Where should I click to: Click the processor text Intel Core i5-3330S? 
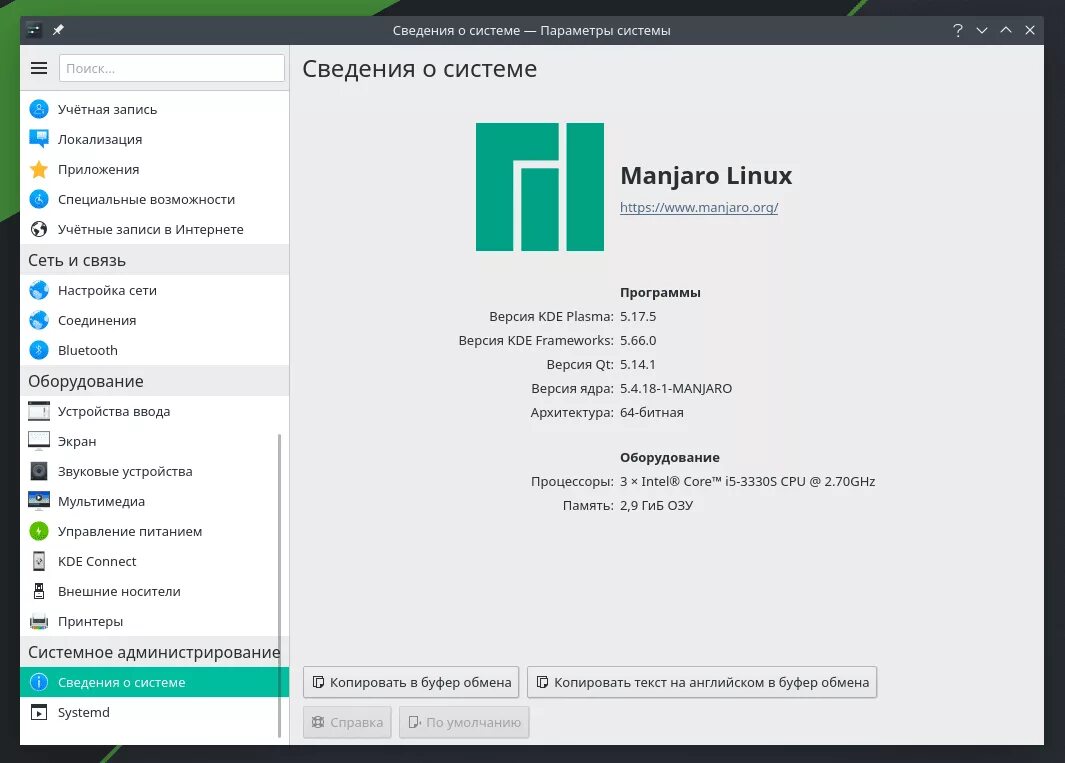[x=747, y=481]
